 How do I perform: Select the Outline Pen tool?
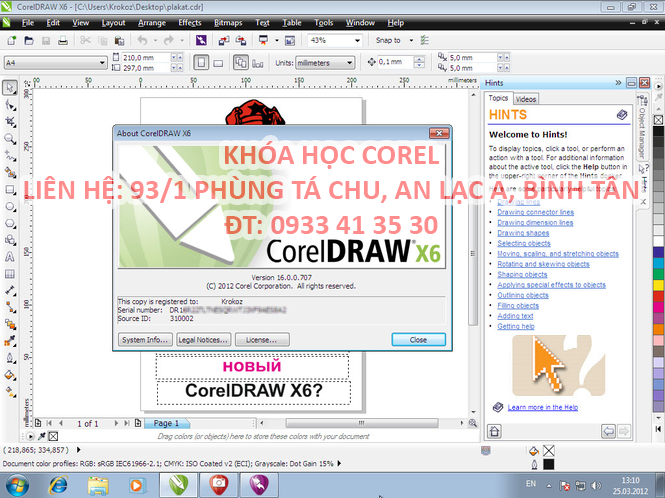click(x=10, y=358)
